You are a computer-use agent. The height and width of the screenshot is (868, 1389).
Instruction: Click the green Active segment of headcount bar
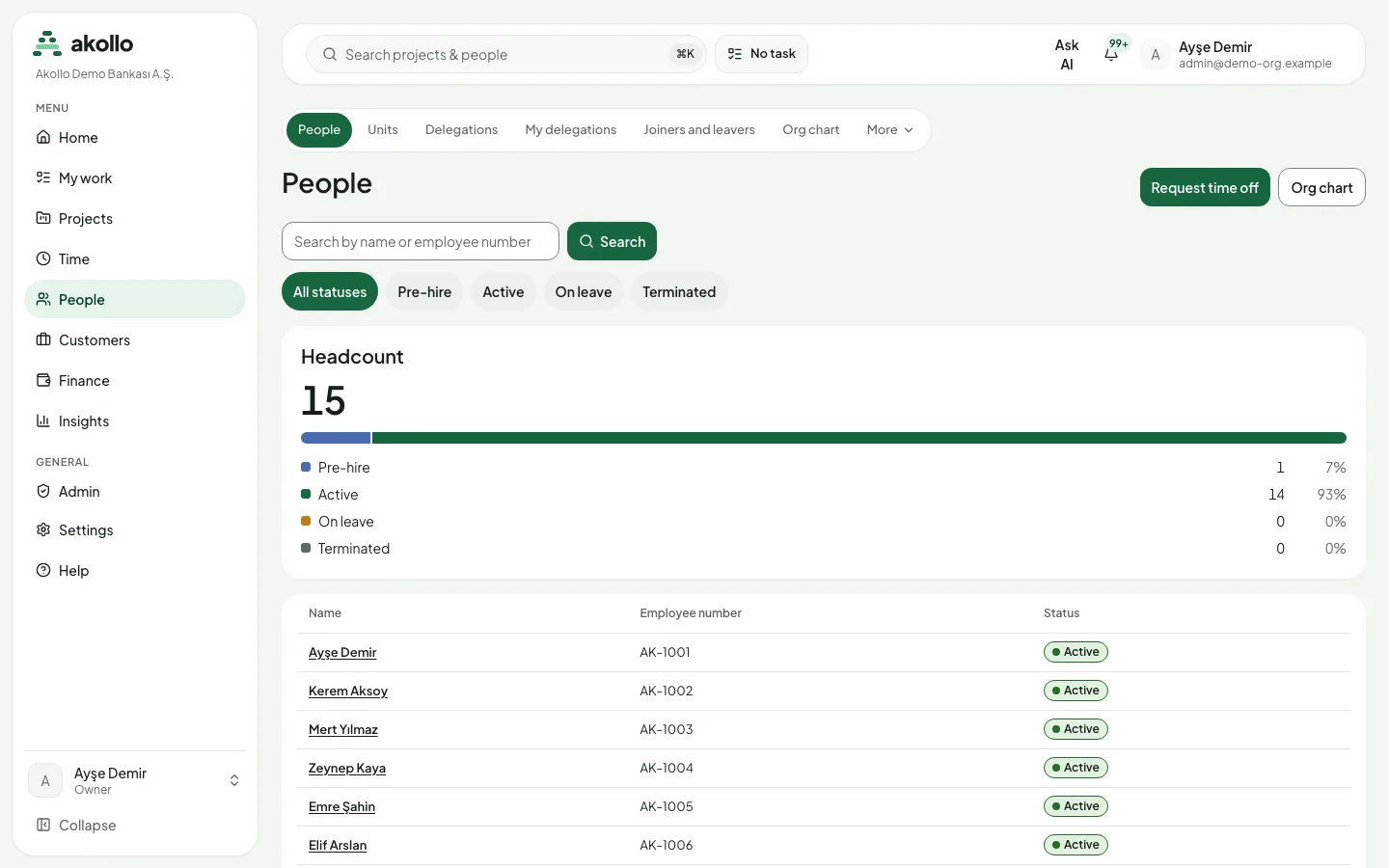tap(859, 438)
